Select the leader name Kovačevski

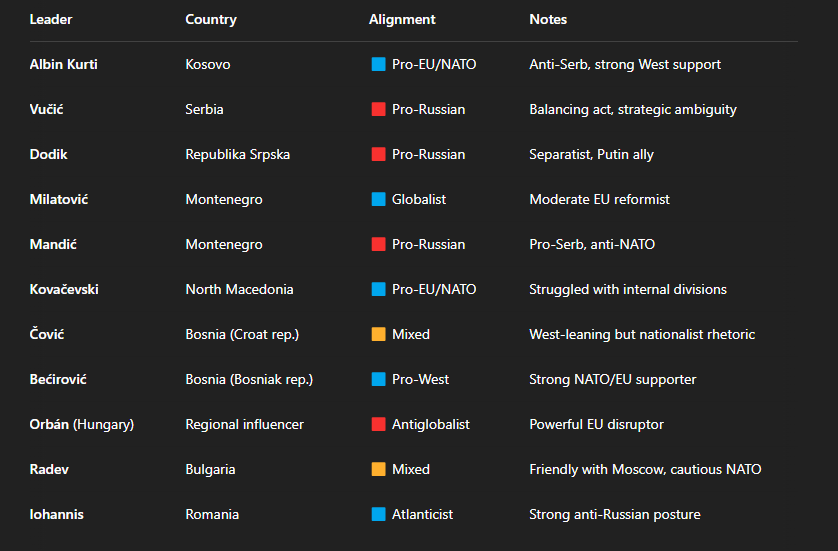64,289
